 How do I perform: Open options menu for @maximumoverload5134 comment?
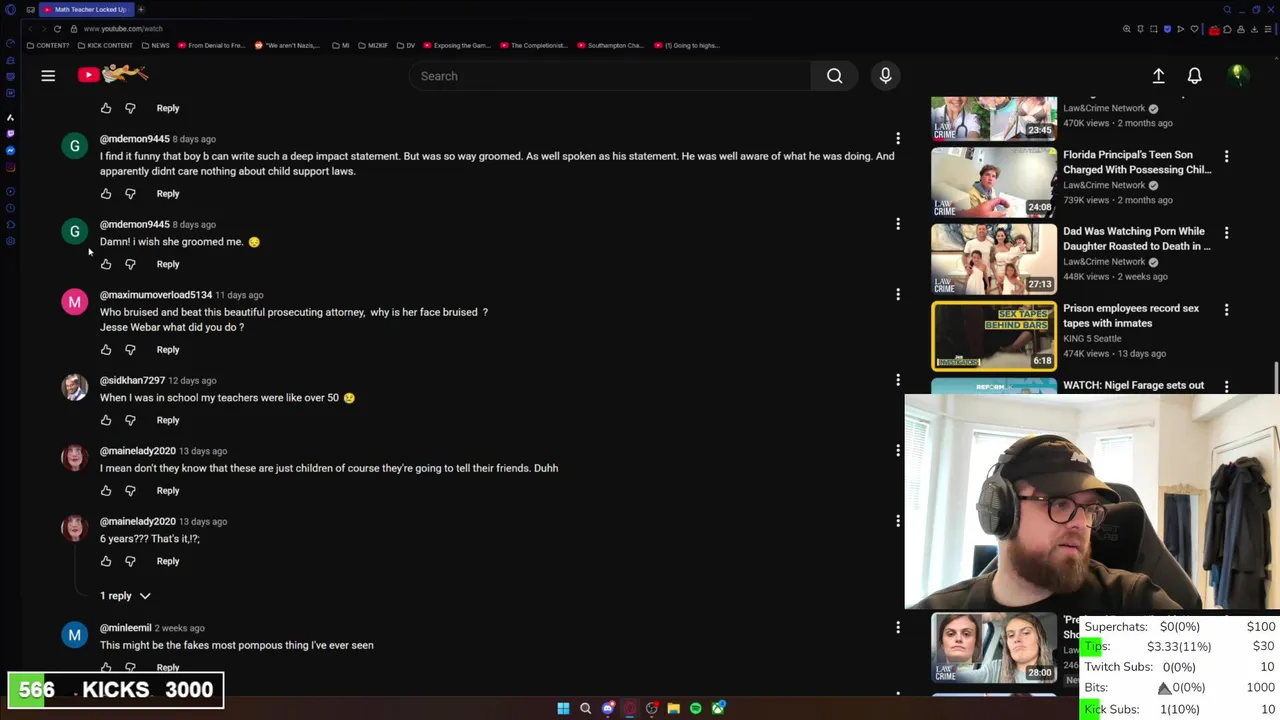[x=898, y=295]
